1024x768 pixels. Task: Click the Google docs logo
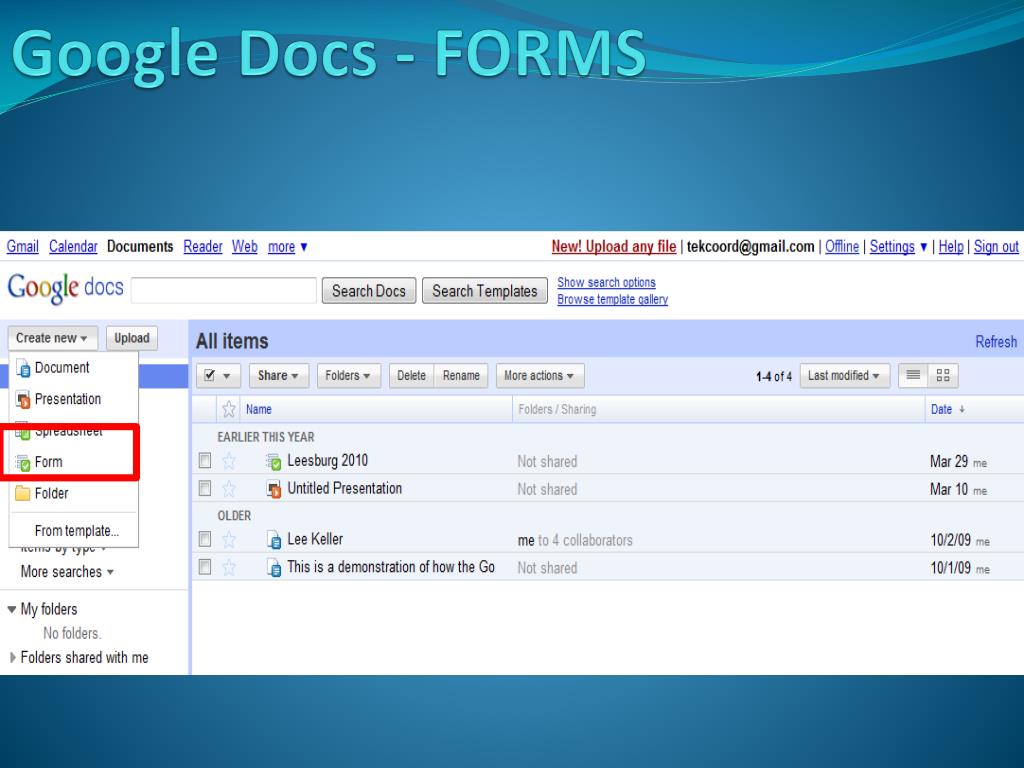pos(65,288)
